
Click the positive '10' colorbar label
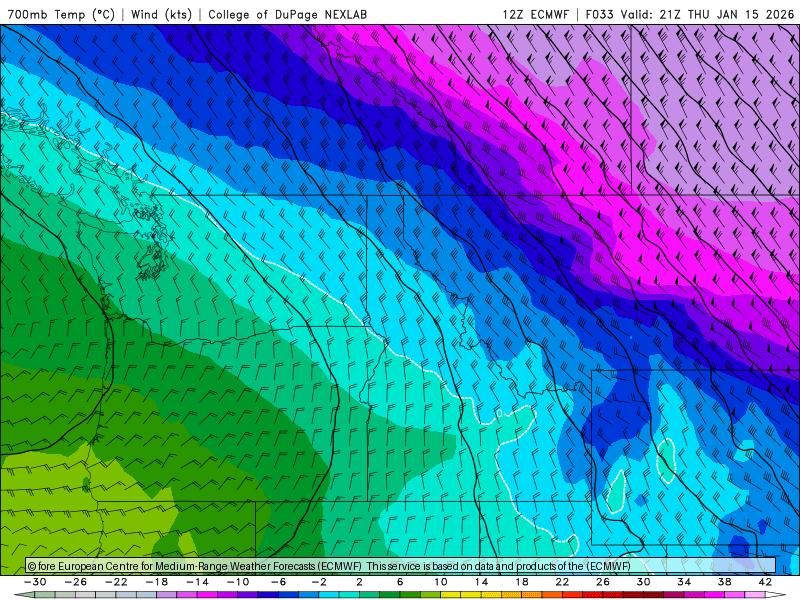point(441,582)
